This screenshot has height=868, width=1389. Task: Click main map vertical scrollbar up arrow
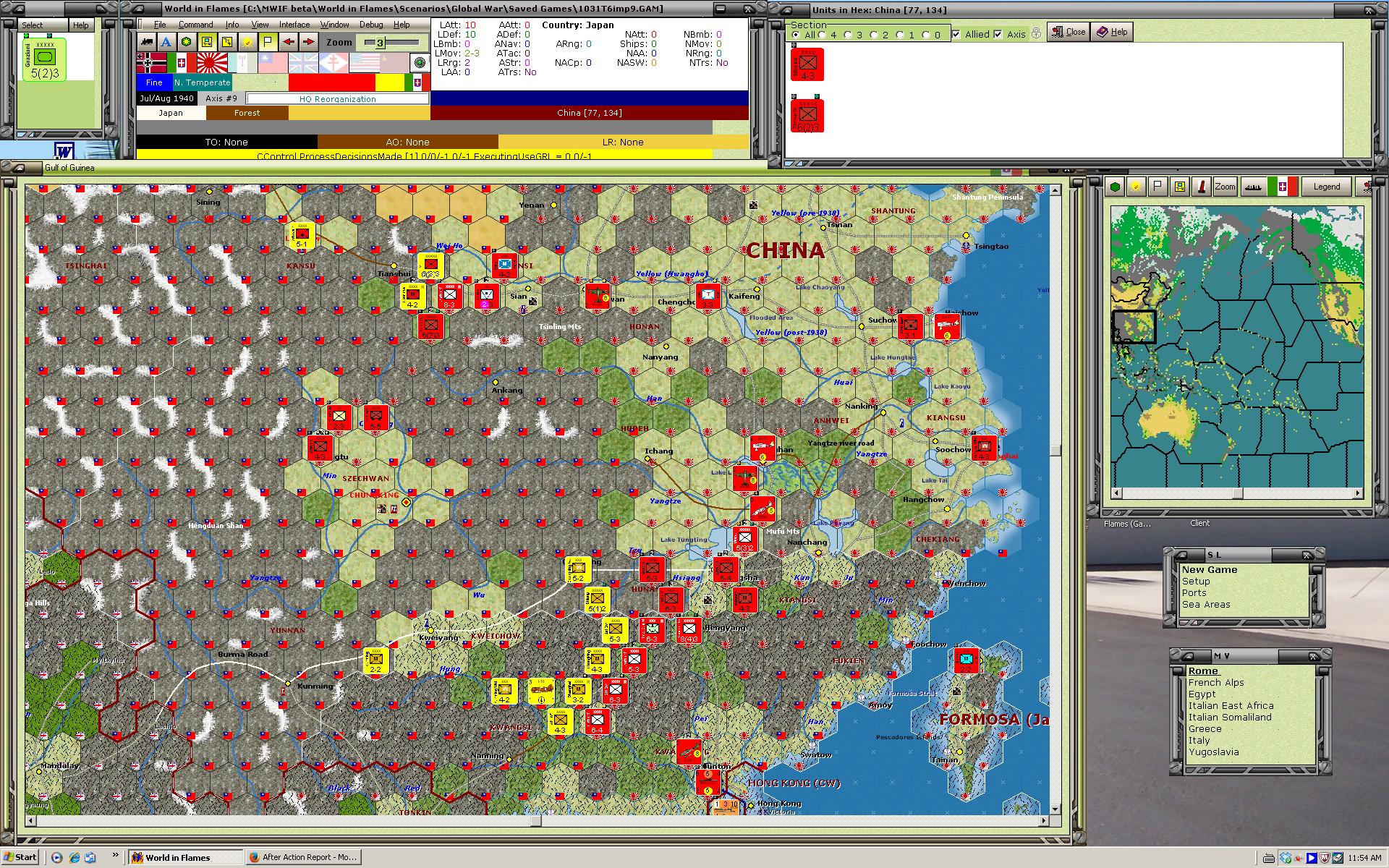[1055, 190]
